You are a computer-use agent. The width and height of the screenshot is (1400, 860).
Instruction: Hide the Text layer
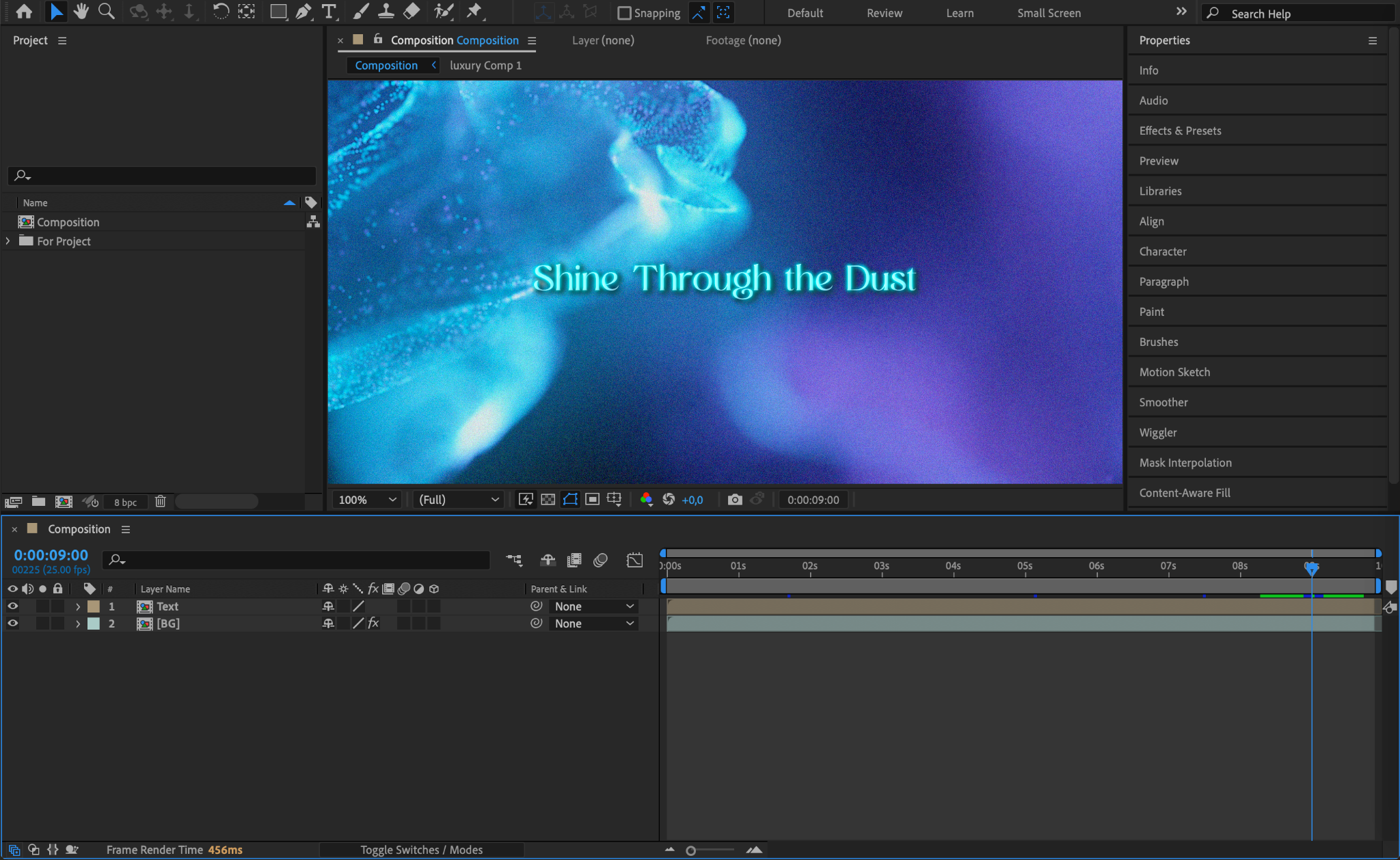(12, 606)
